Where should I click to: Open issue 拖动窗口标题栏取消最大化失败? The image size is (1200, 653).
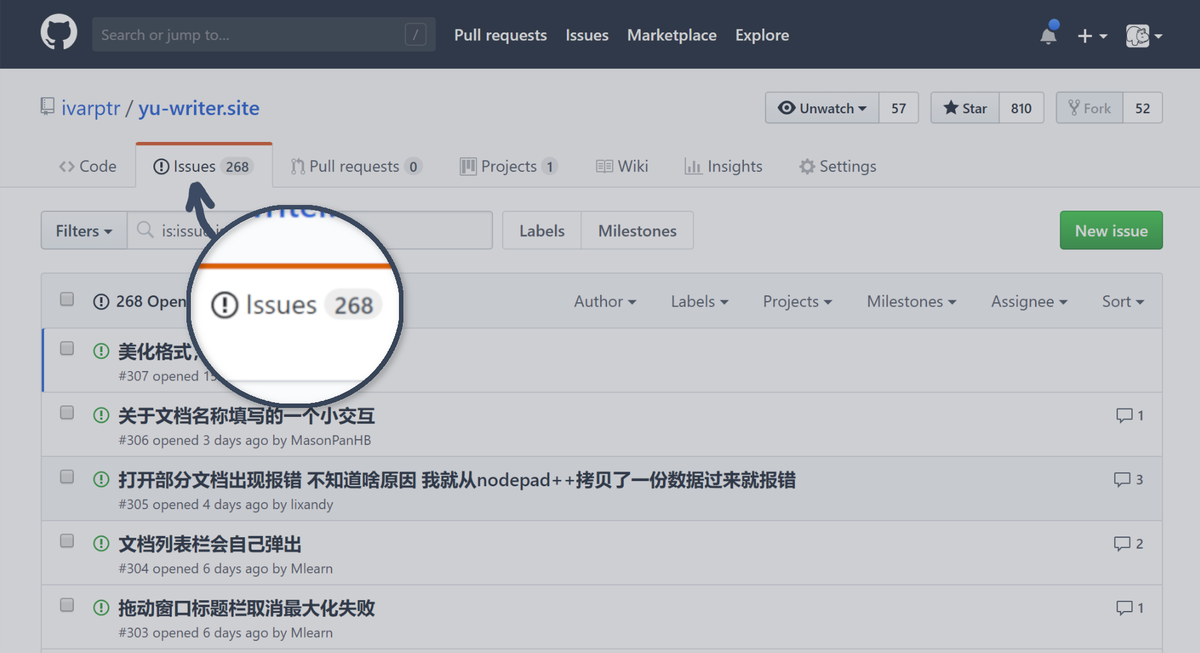tap(247, 608)
